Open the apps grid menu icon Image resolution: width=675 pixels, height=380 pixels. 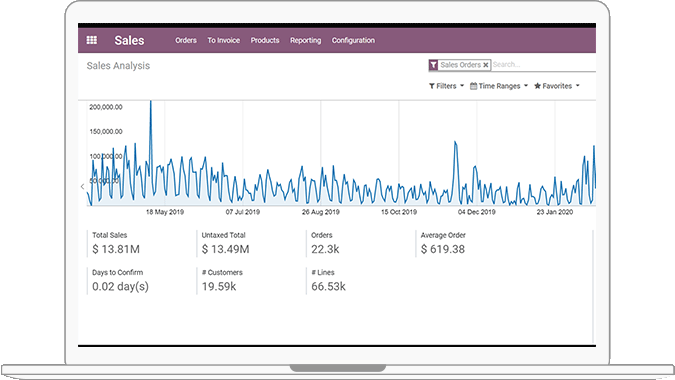pyautogui.click(x=92, y=40)
